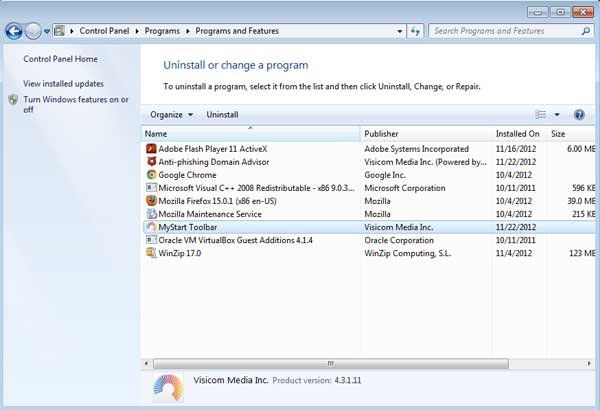Click the 11/4/2012 install date

[x=514, y=253]
